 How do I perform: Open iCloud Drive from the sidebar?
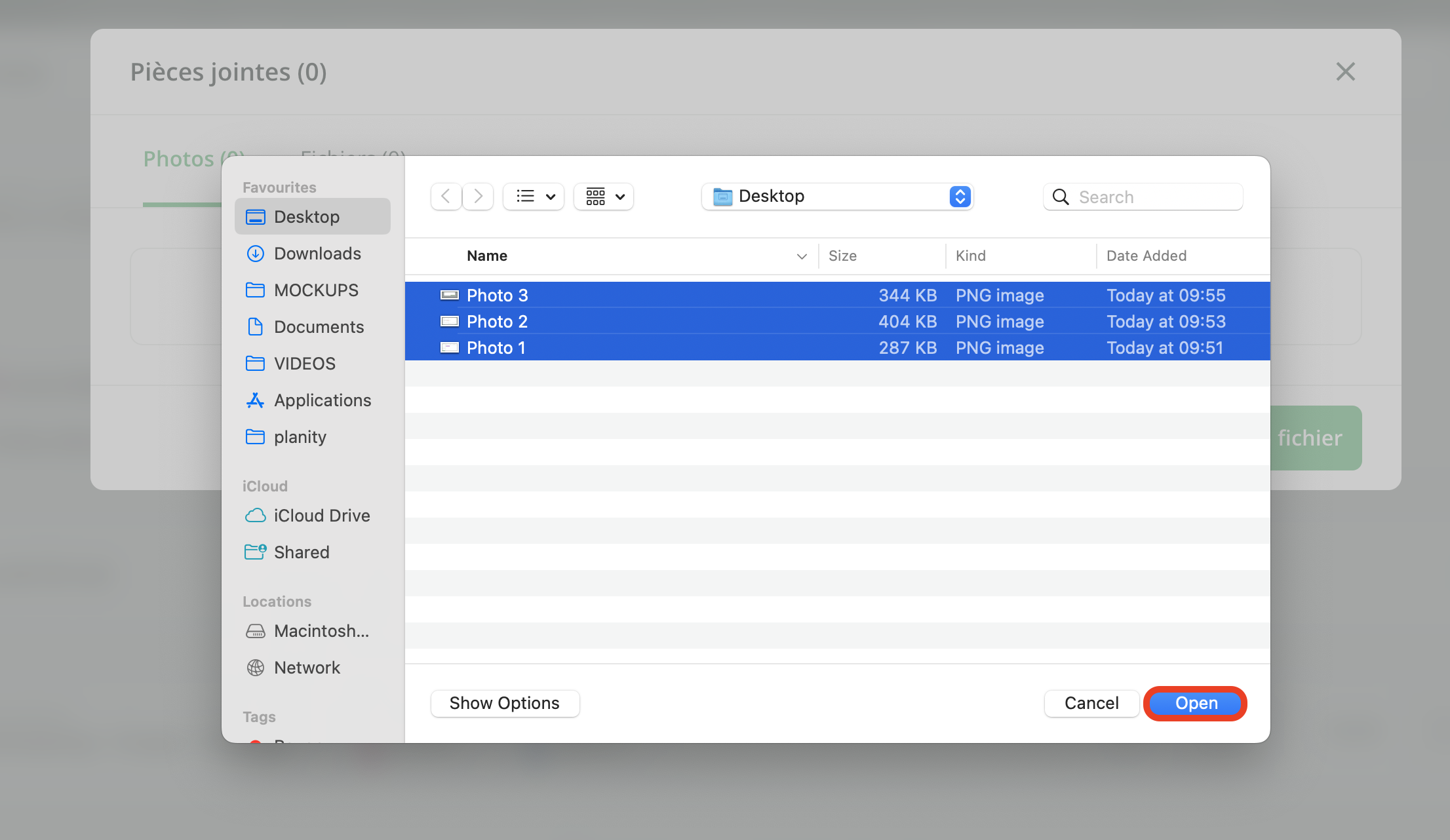pos(322,516)
